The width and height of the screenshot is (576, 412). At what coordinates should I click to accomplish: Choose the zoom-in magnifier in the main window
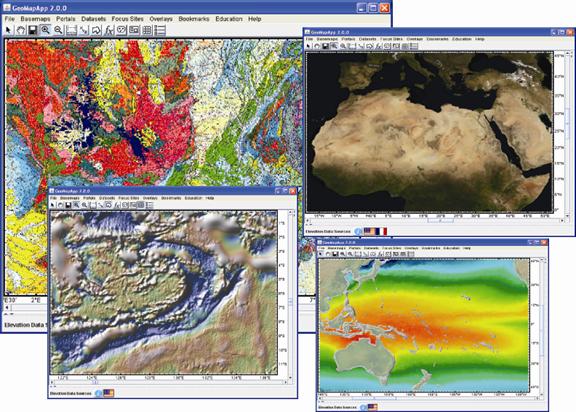pos(45,30)
